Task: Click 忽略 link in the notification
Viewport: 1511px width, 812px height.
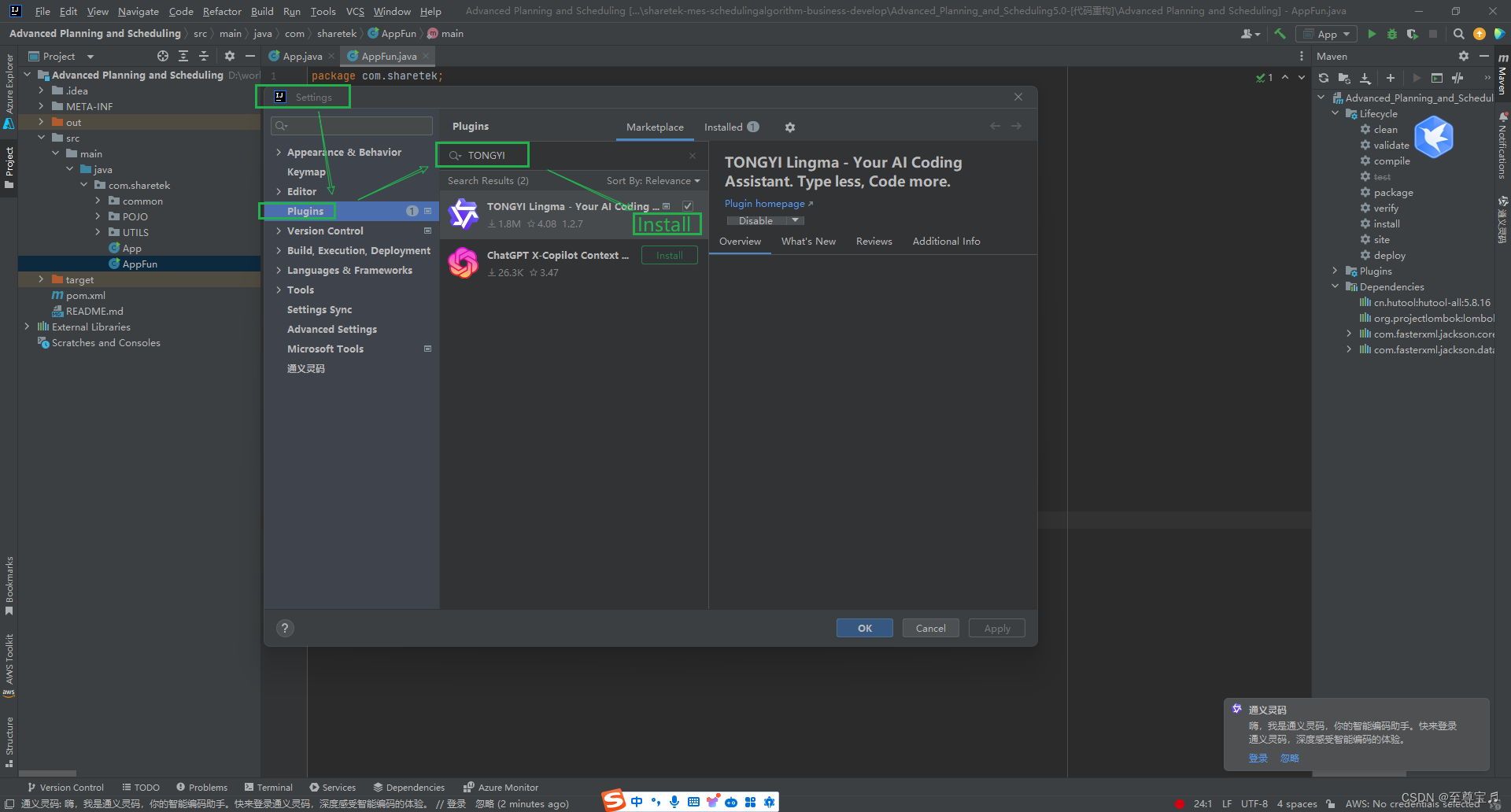Action: (x=1289, y=758)
